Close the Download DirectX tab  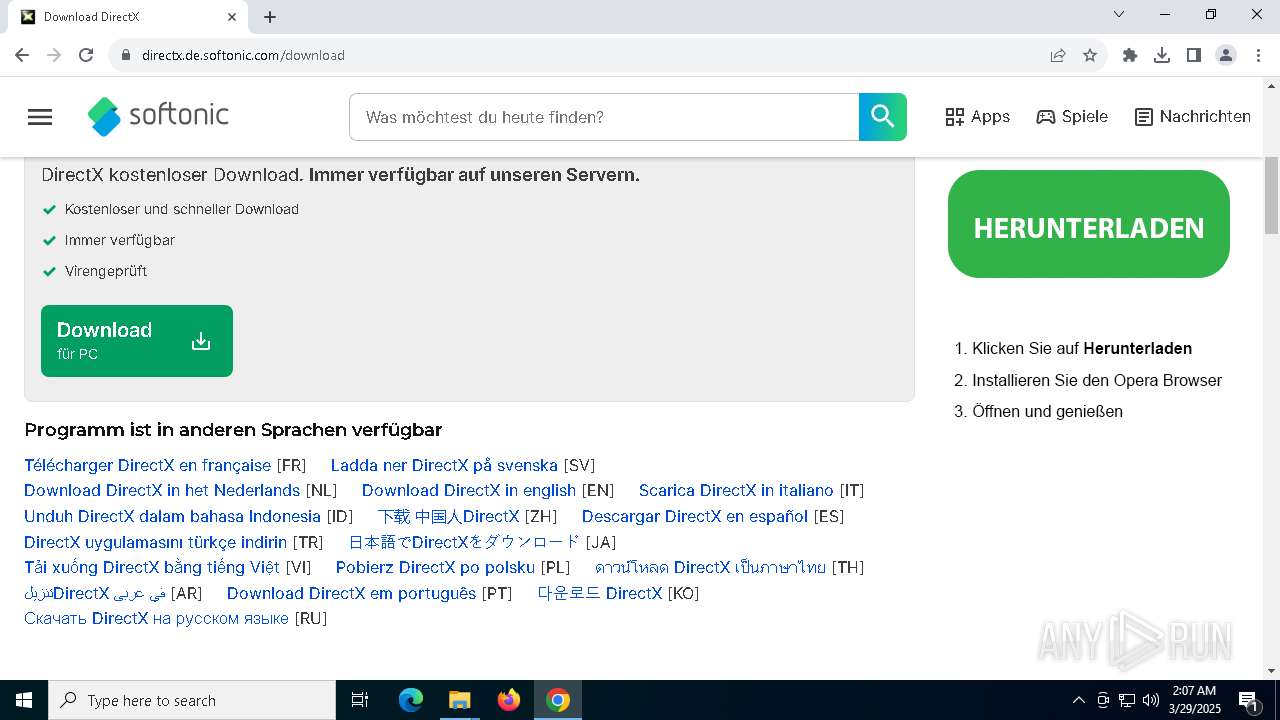(x=232, y=17)
